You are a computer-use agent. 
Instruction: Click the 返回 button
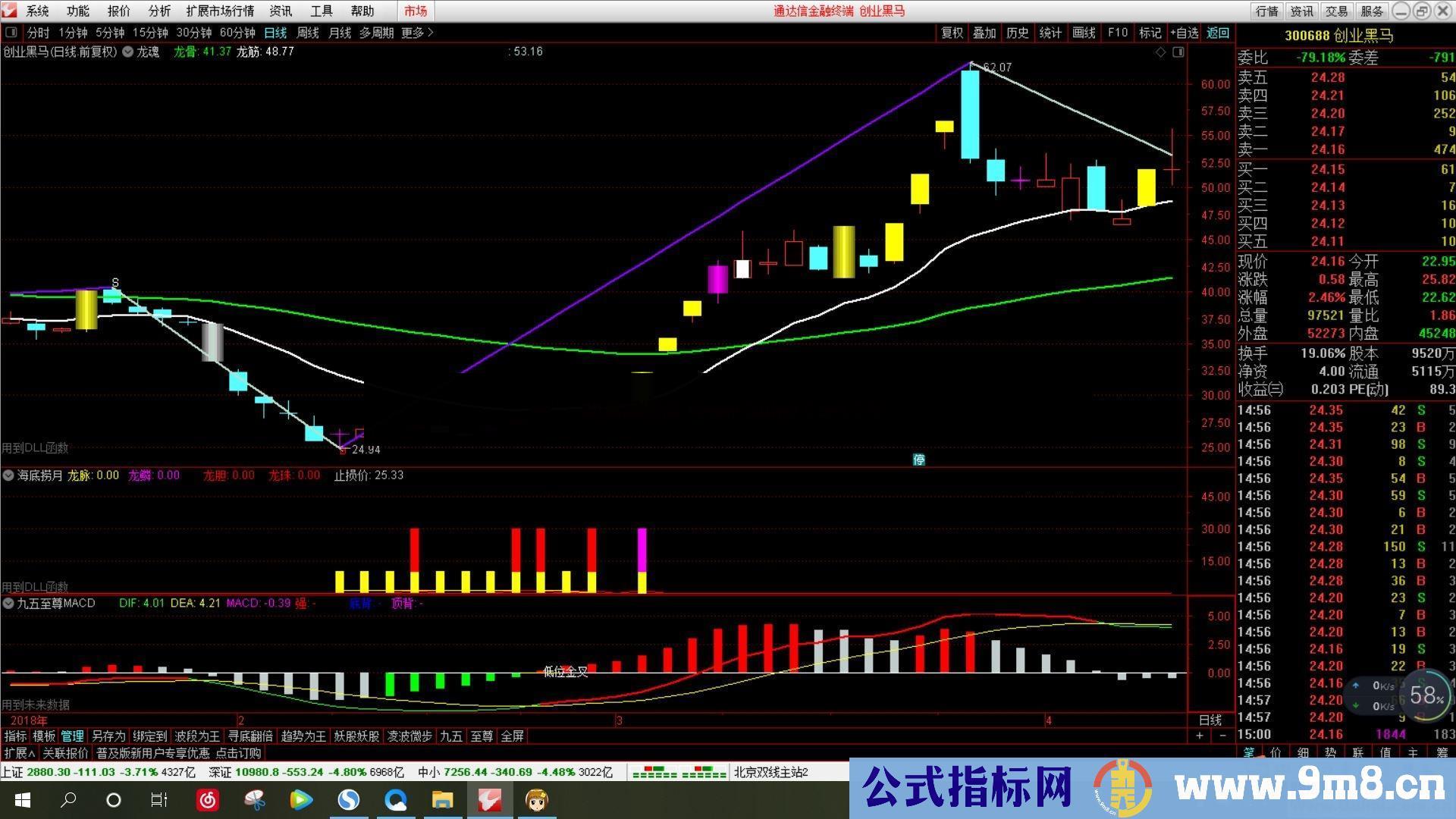[1218, 33]
